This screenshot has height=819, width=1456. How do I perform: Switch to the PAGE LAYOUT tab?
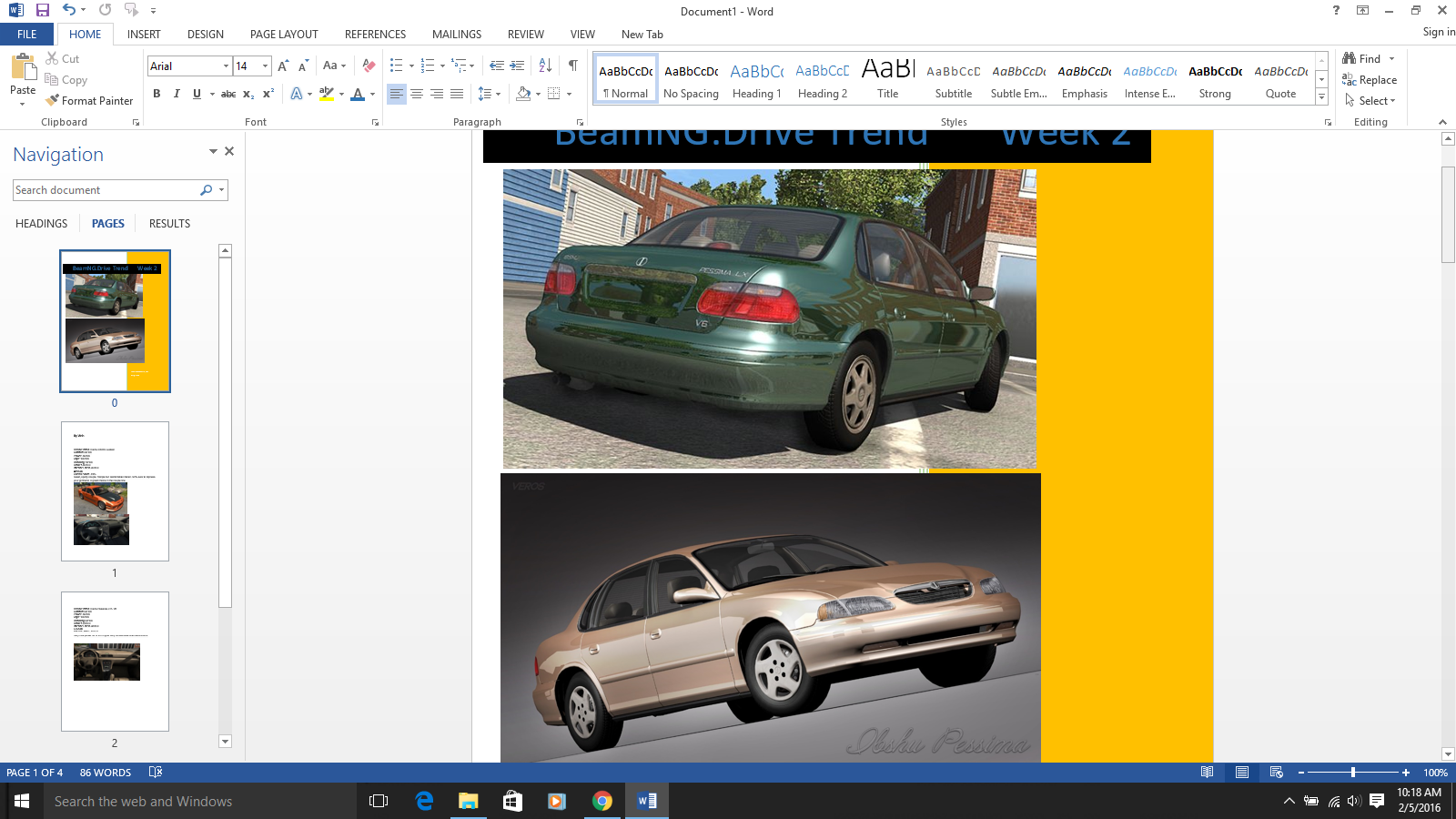pyautogui.click(x=284, y=35)
